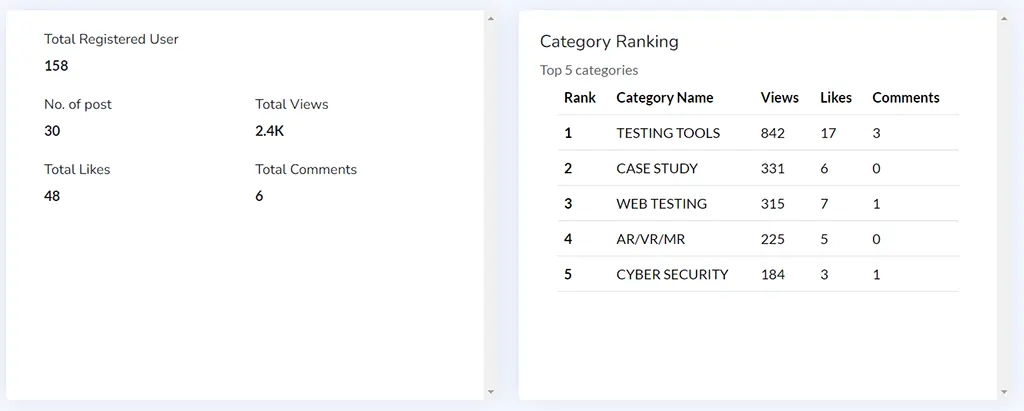Click the Views column header
Screen dimensions: 1024x411
point(780,97)
